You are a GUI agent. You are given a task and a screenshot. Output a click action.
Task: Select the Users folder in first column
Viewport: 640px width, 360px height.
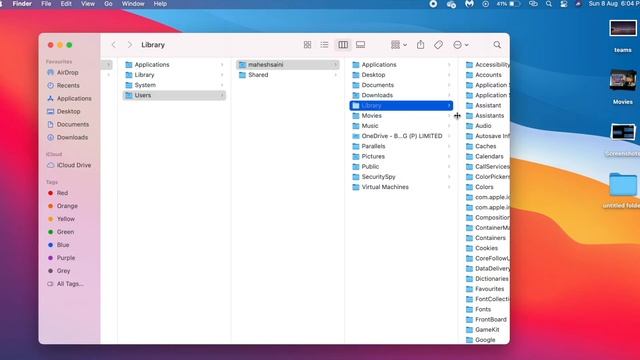174,96
